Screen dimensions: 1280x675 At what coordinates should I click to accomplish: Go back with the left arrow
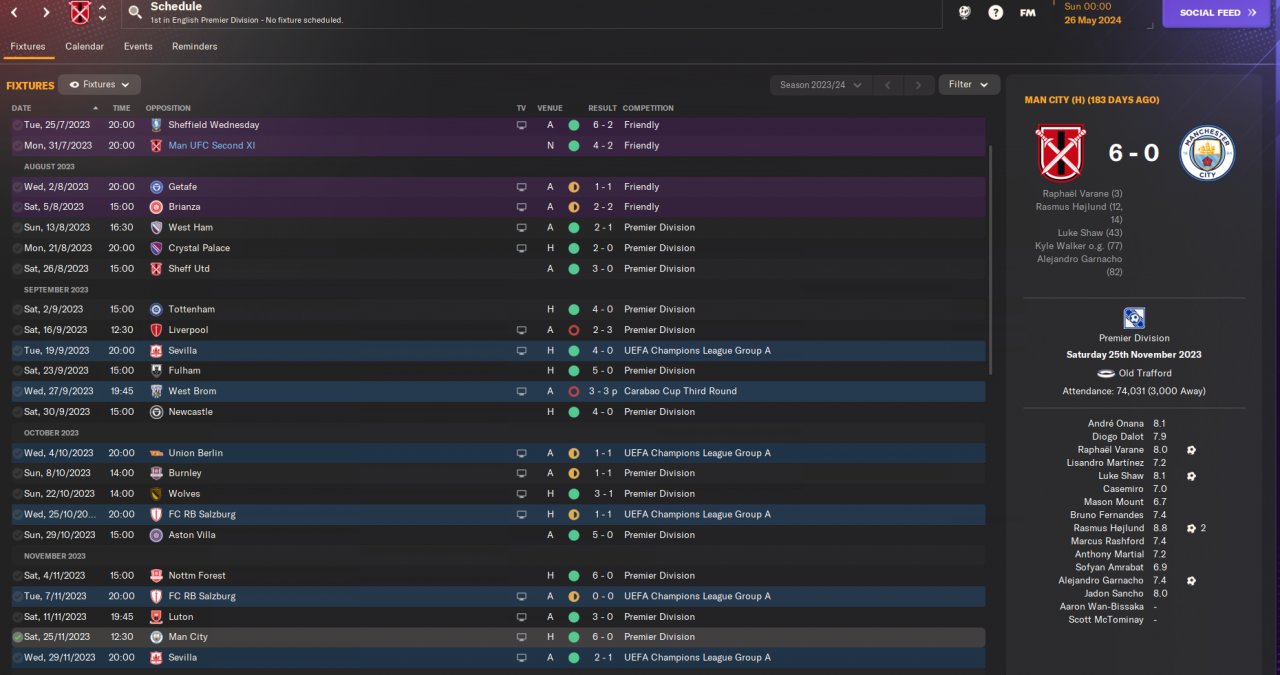tap(14, 13)
